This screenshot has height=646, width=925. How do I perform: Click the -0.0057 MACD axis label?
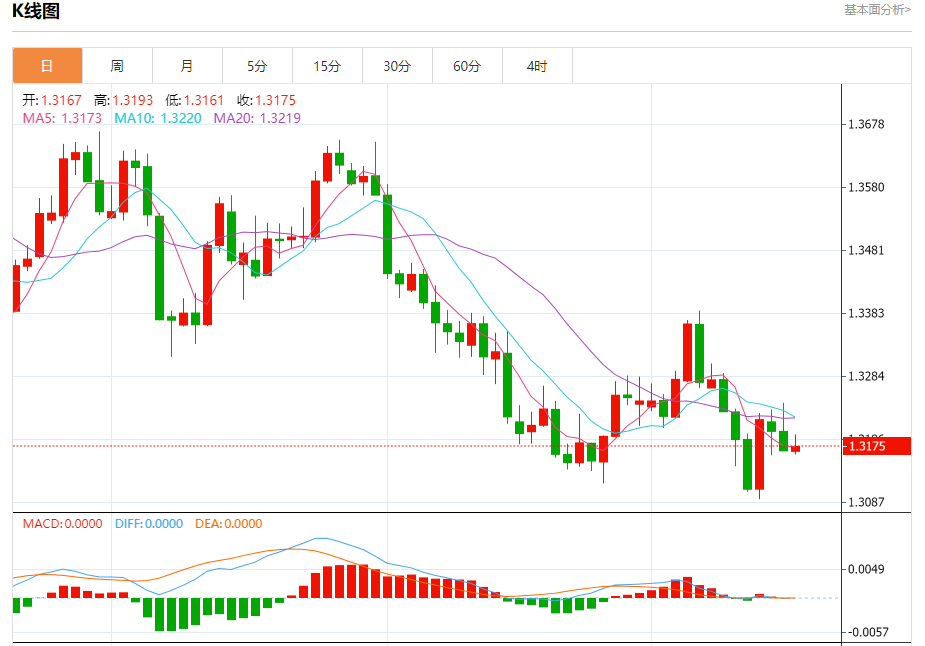tap(866, 632)
